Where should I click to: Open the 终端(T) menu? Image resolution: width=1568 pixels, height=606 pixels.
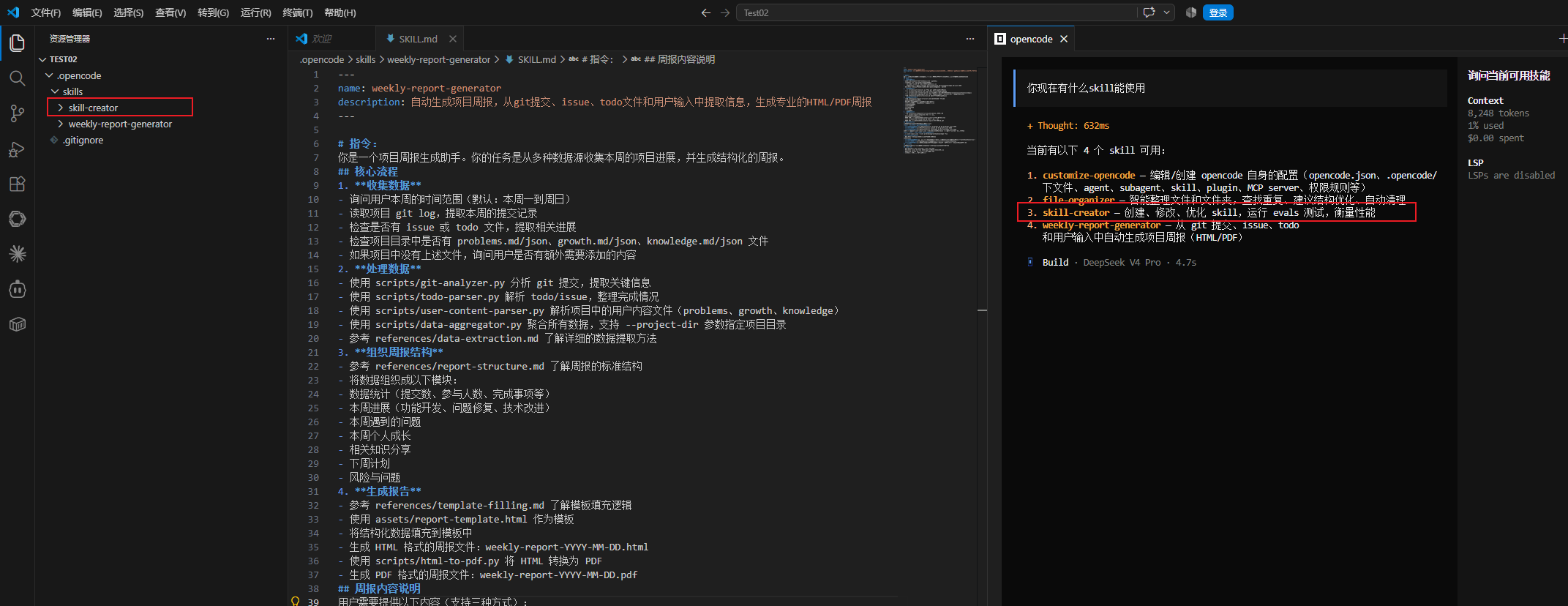tap(298, 12)
